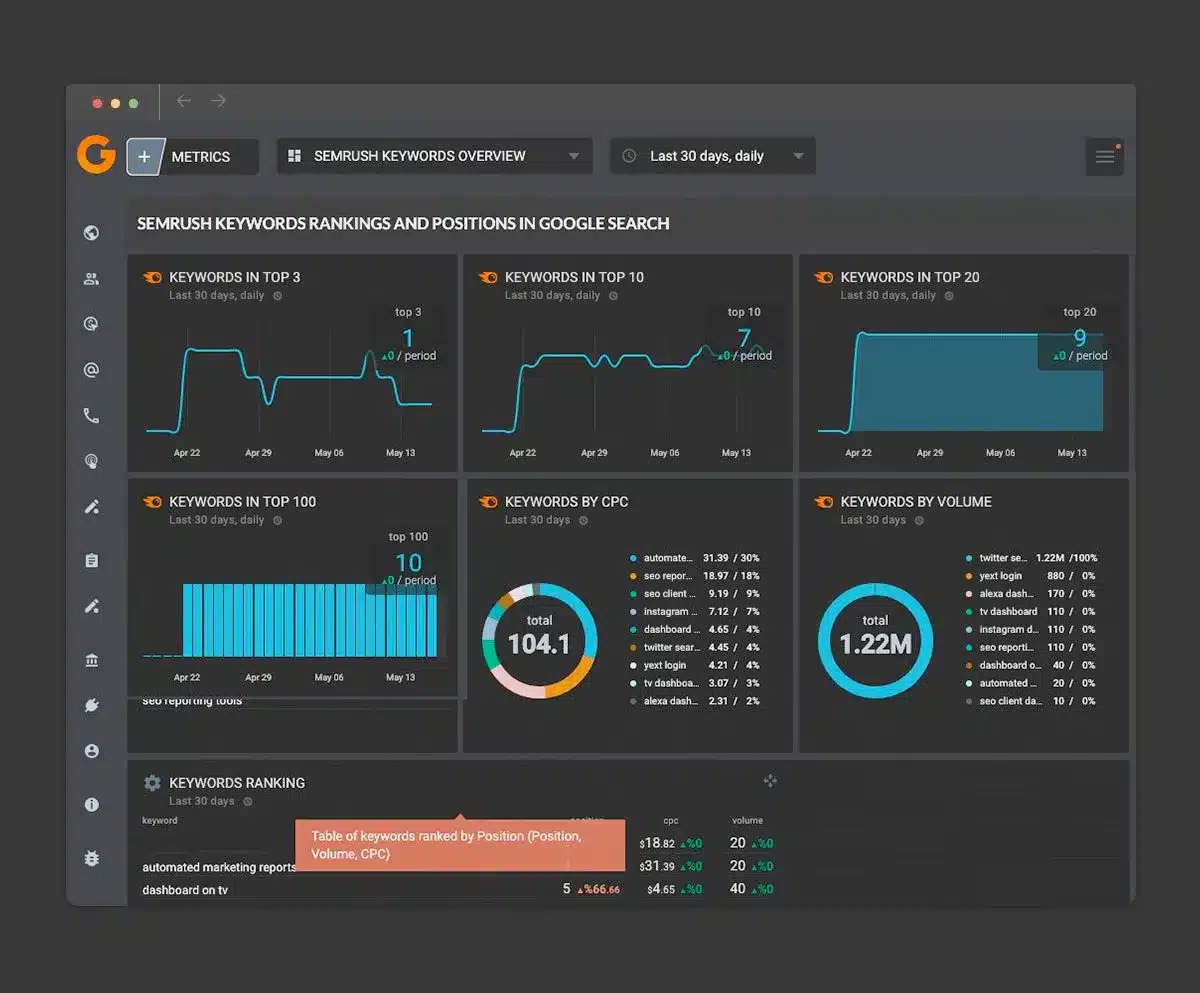
Task: Open the plug integrations icon in sidebar
Action: 92,706
